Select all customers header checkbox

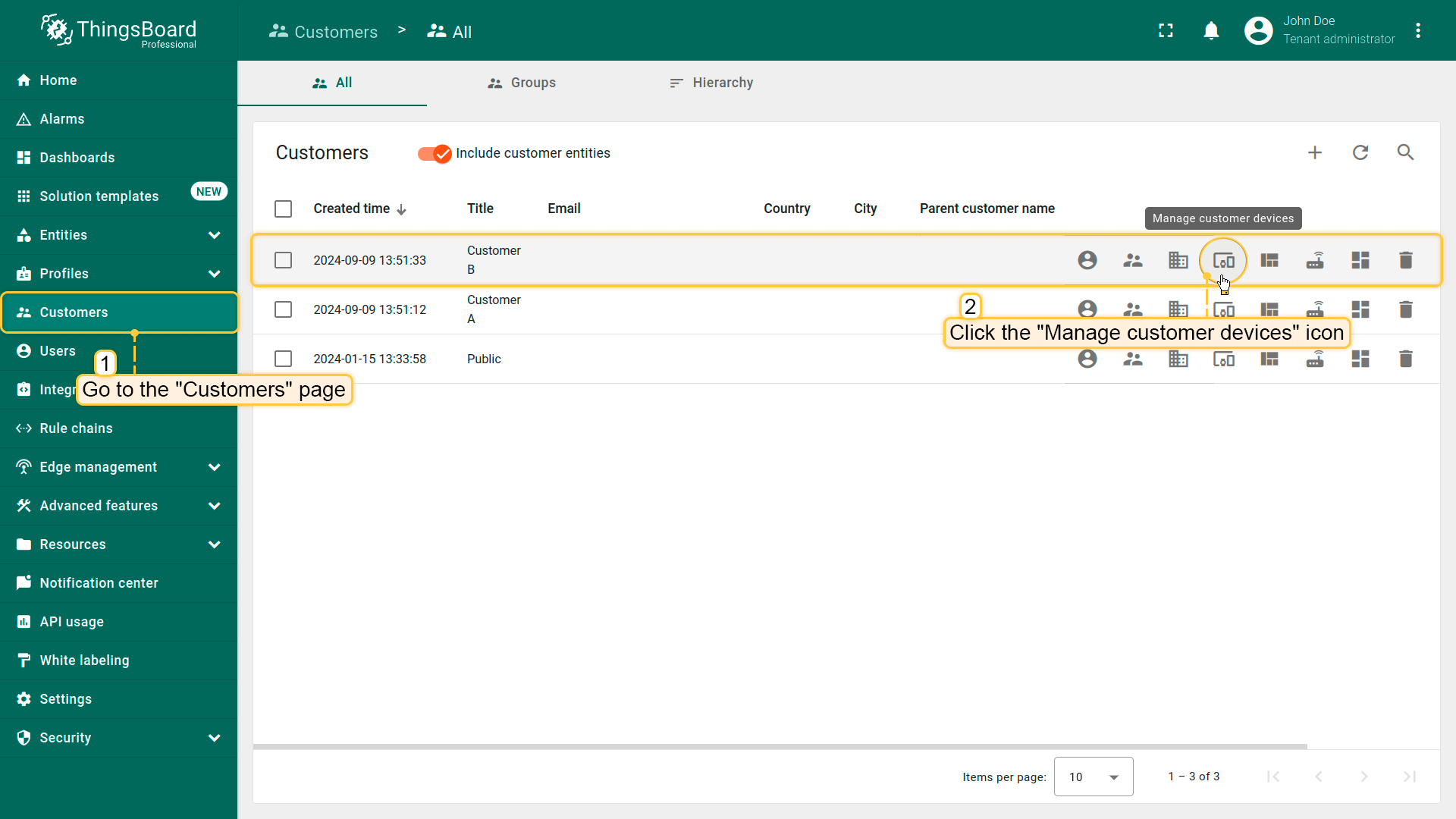283,209
